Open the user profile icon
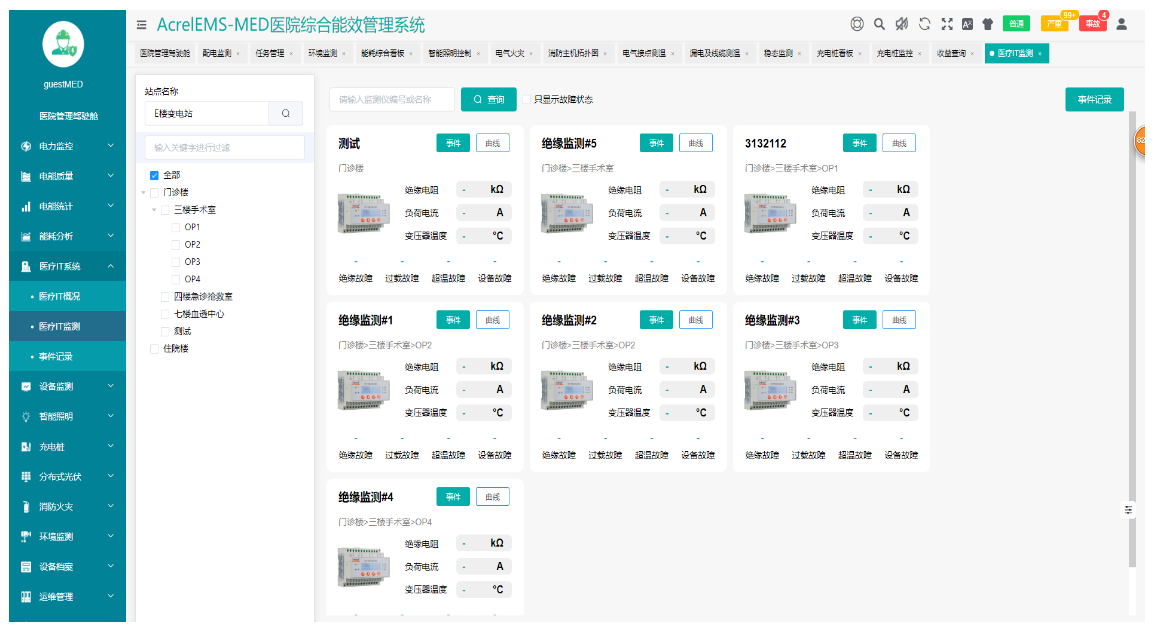 (x=1121, y=24)
